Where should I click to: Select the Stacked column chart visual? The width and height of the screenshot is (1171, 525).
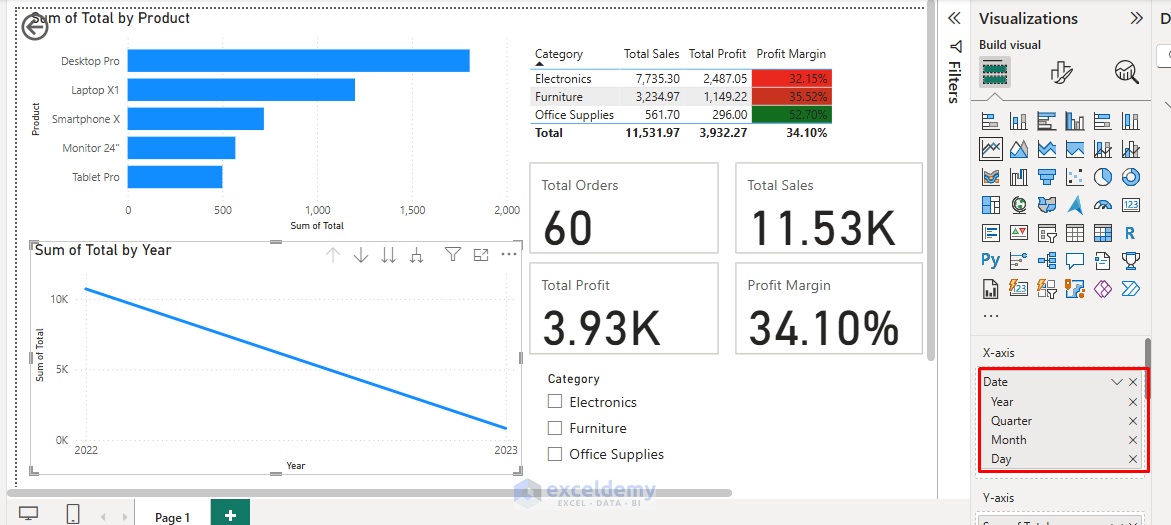pos(1019,121)
